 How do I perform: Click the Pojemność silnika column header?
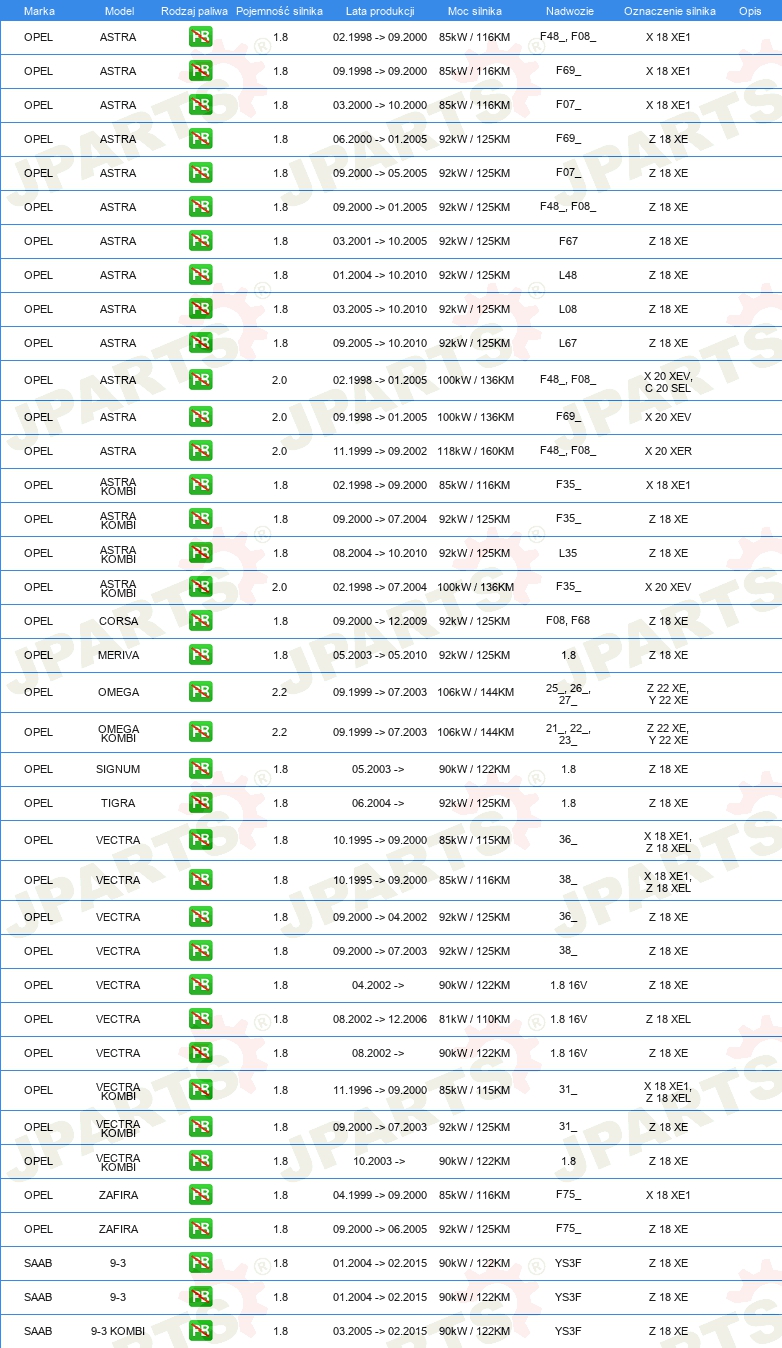(x=279, y=11)
